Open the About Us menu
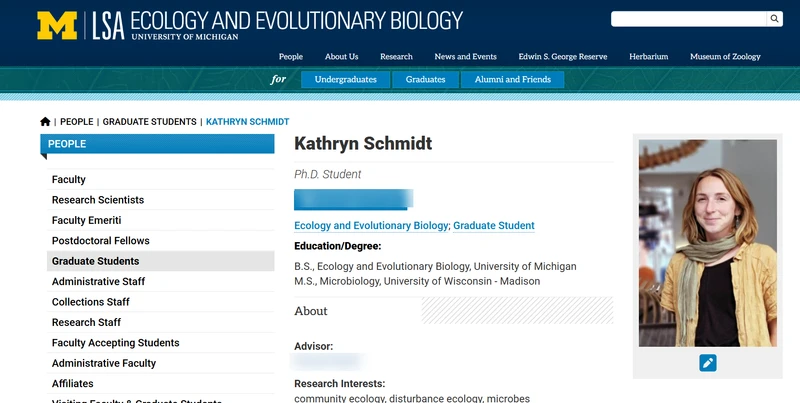800x403 pixels. (x=341, y=57)
